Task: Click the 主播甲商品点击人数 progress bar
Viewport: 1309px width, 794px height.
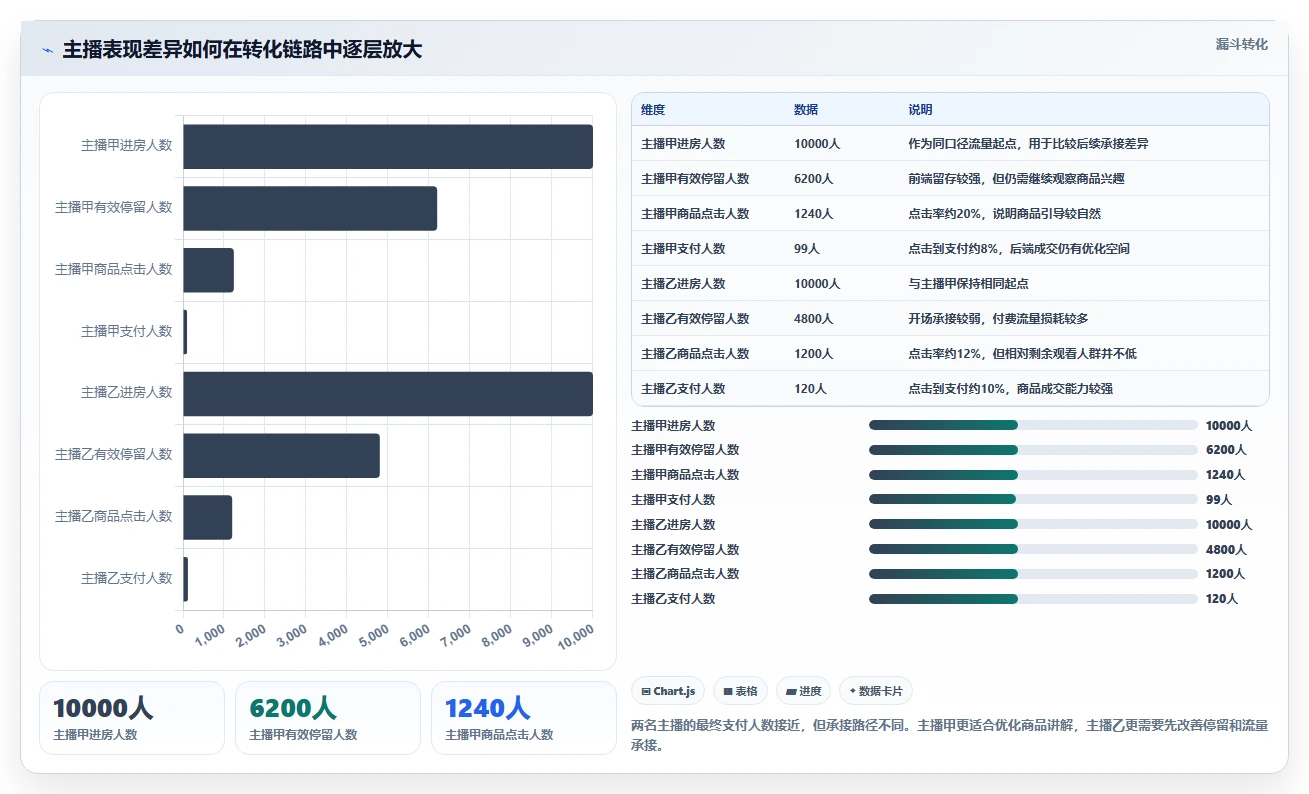Action: [1033, 475]
